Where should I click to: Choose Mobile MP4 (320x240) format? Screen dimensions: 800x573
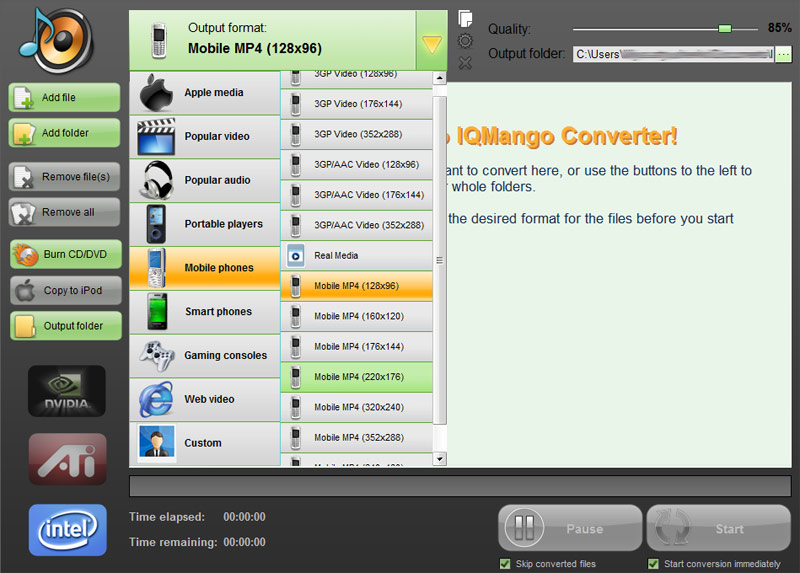point(357,407)
